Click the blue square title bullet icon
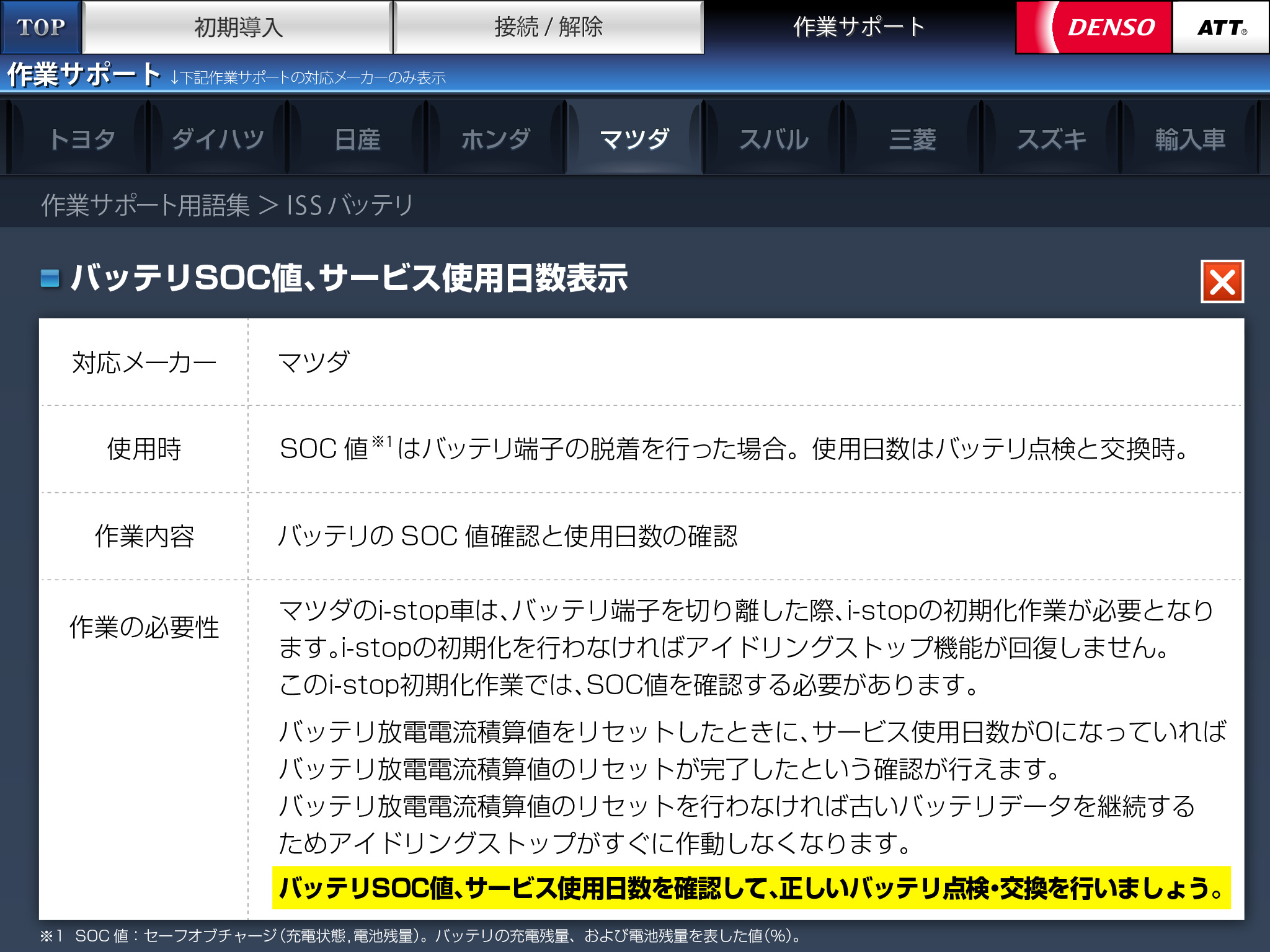 [50, 278]
